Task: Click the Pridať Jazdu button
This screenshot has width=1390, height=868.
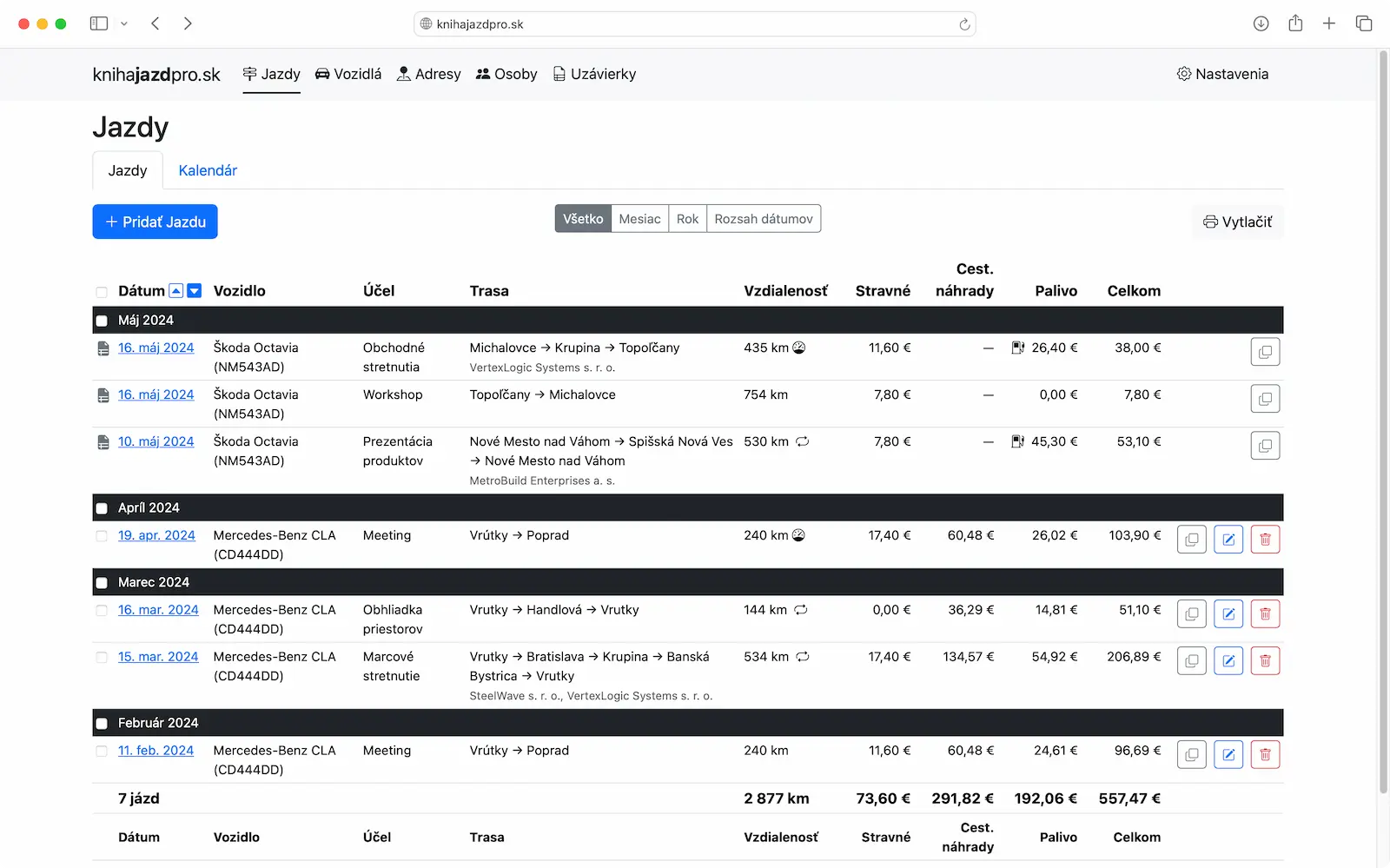Action: pyautogui.click(x=156, y=222)
